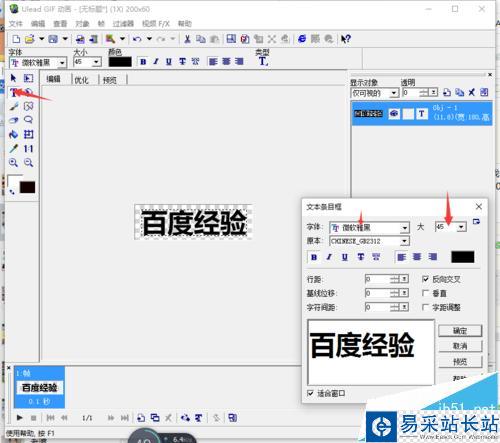Expand the Open file arrow dropdown
The image size is (500, 443).
(41, 39)
